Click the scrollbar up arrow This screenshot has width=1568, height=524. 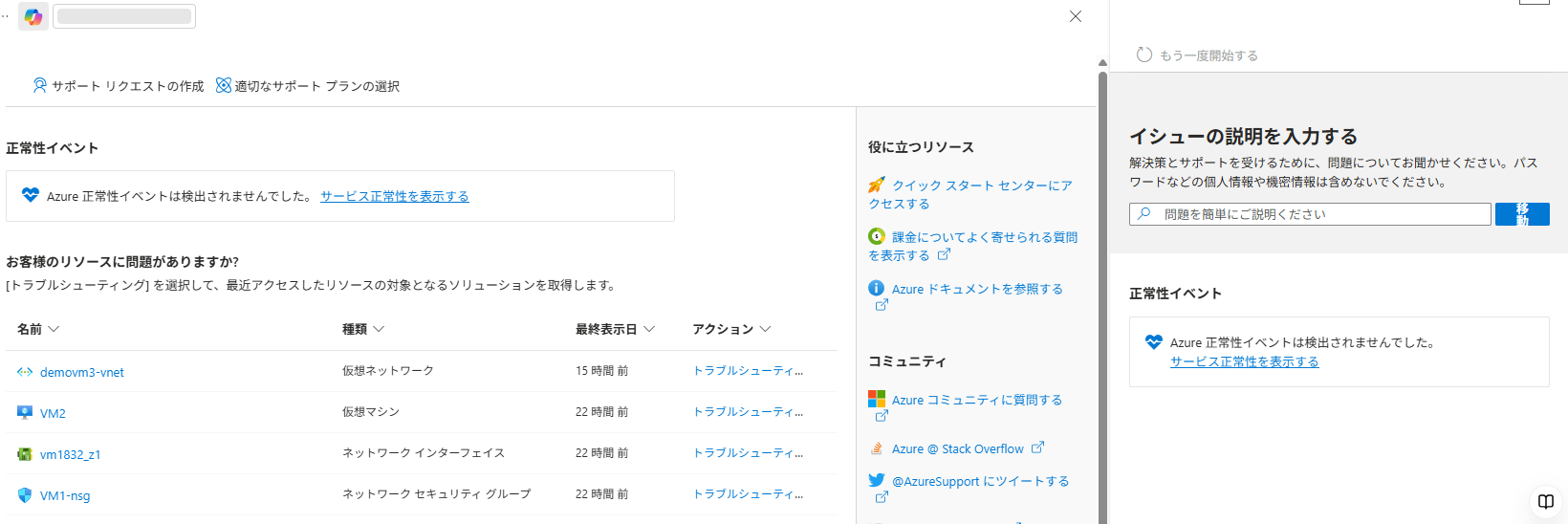click(1102, 63)
